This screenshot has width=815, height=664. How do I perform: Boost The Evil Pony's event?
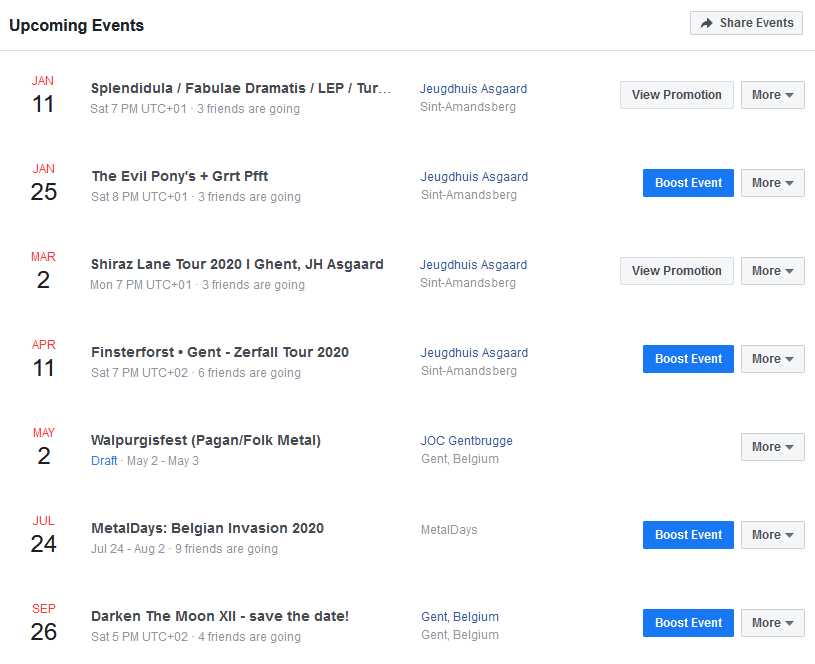pyautogui.click(x=688, y=183)
